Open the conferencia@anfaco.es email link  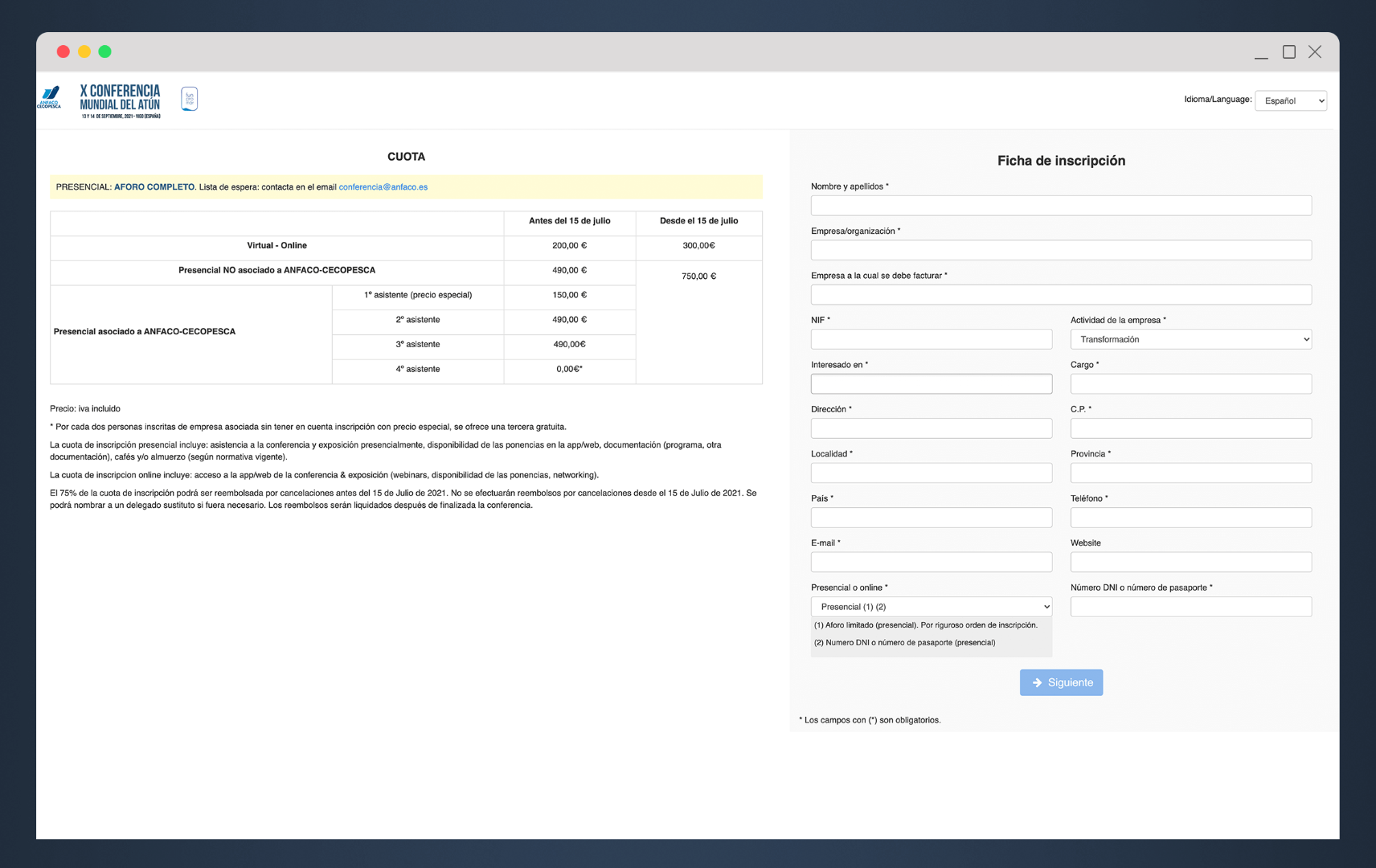(383, 187)
